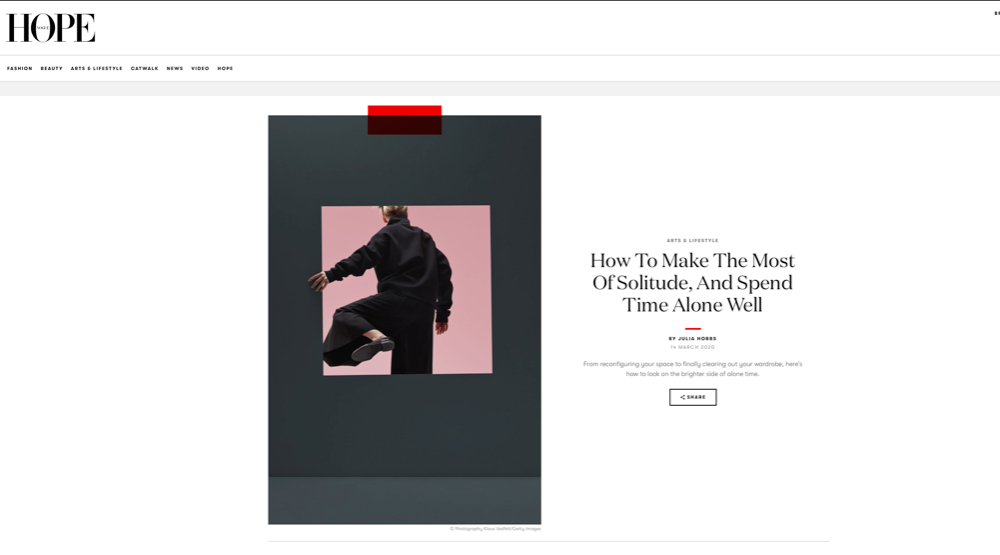Select the Hope navigation item
This screenshot has width=1000, height=555.
(225, 68)
